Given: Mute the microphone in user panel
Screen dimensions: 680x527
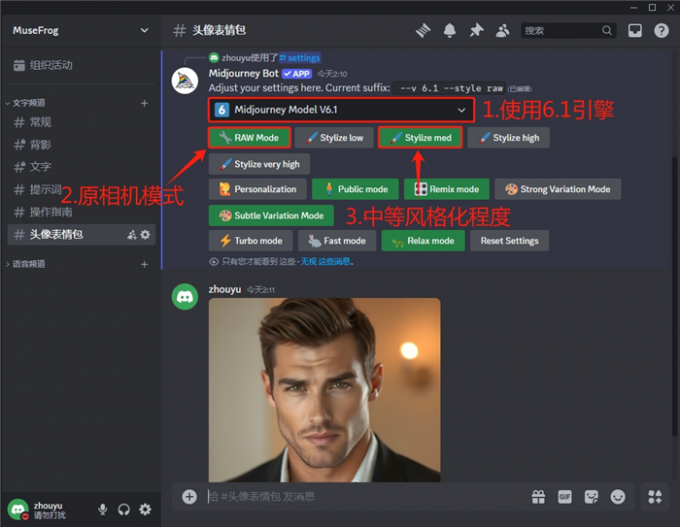Looking at the screenshot, I should (103, 509).
